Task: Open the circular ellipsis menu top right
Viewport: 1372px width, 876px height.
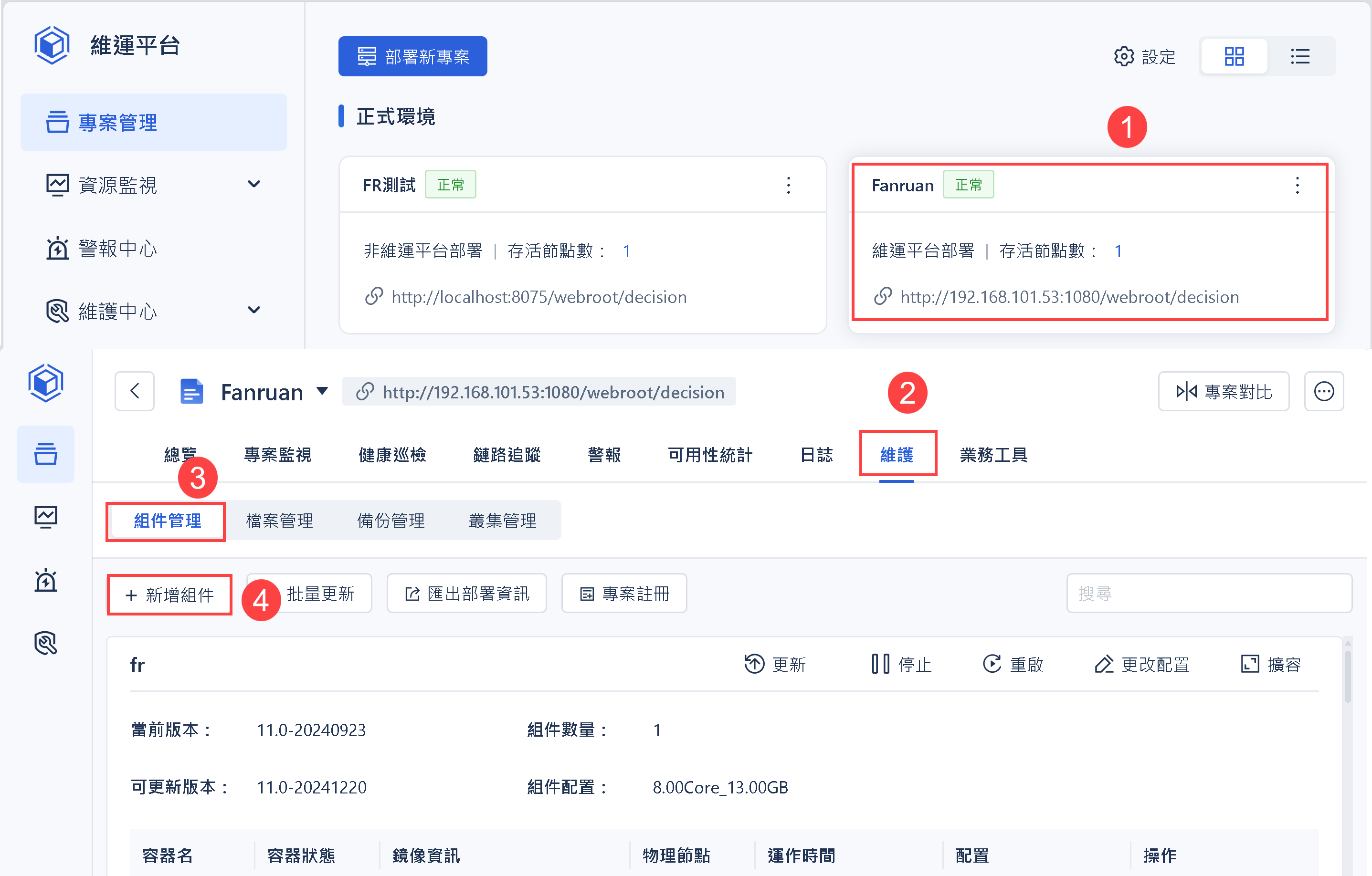Action: coord(1324,391)
